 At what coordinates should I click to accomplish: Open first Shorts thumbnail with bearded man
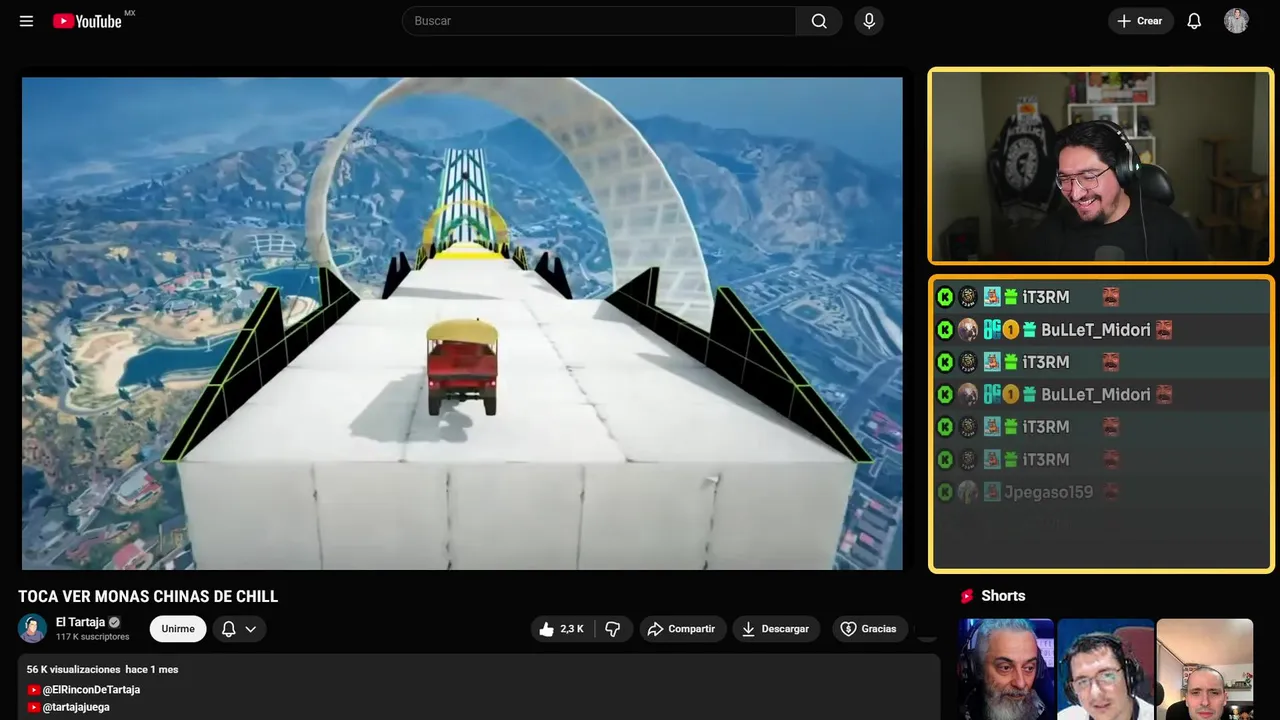click(1006, 669)
